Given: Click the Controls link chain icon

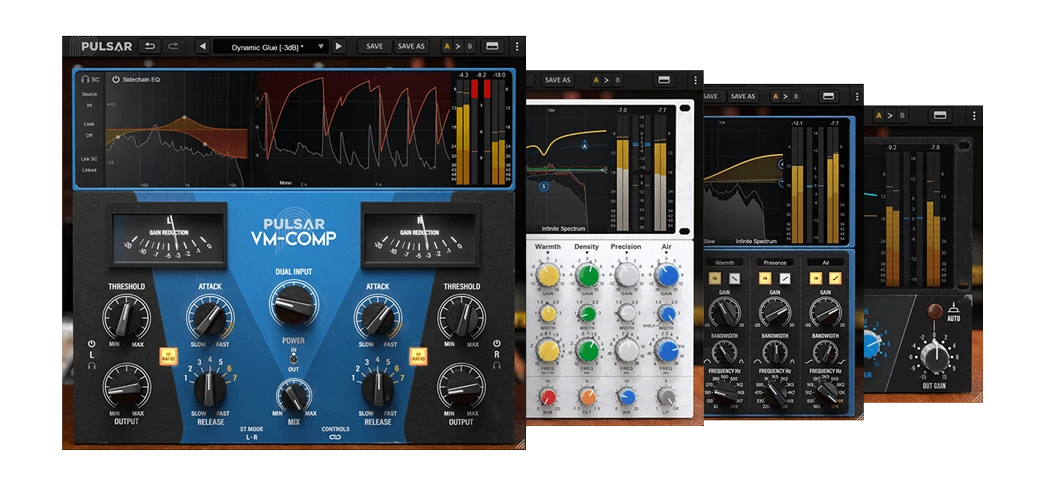Looking at the screenshot, I should [x=335, y=437].
